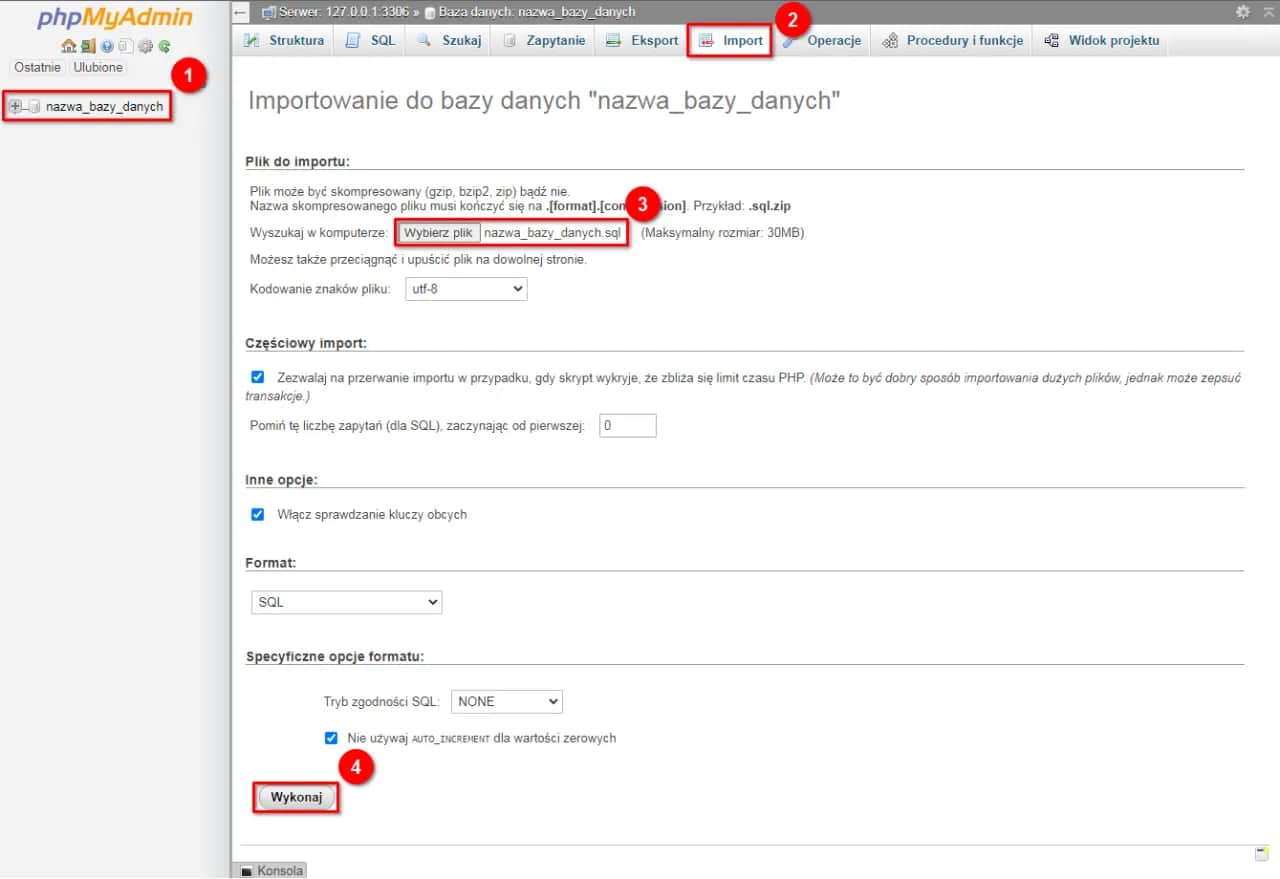Toggle the 'Nie używaj AUTO_INCREMENT' checkbox
This screenshot has width=1280, height=879.
331,738
